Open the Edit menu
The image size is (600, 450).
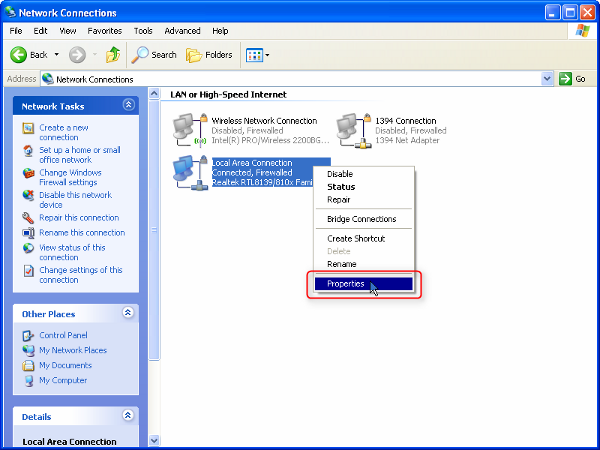coord(40,31)
